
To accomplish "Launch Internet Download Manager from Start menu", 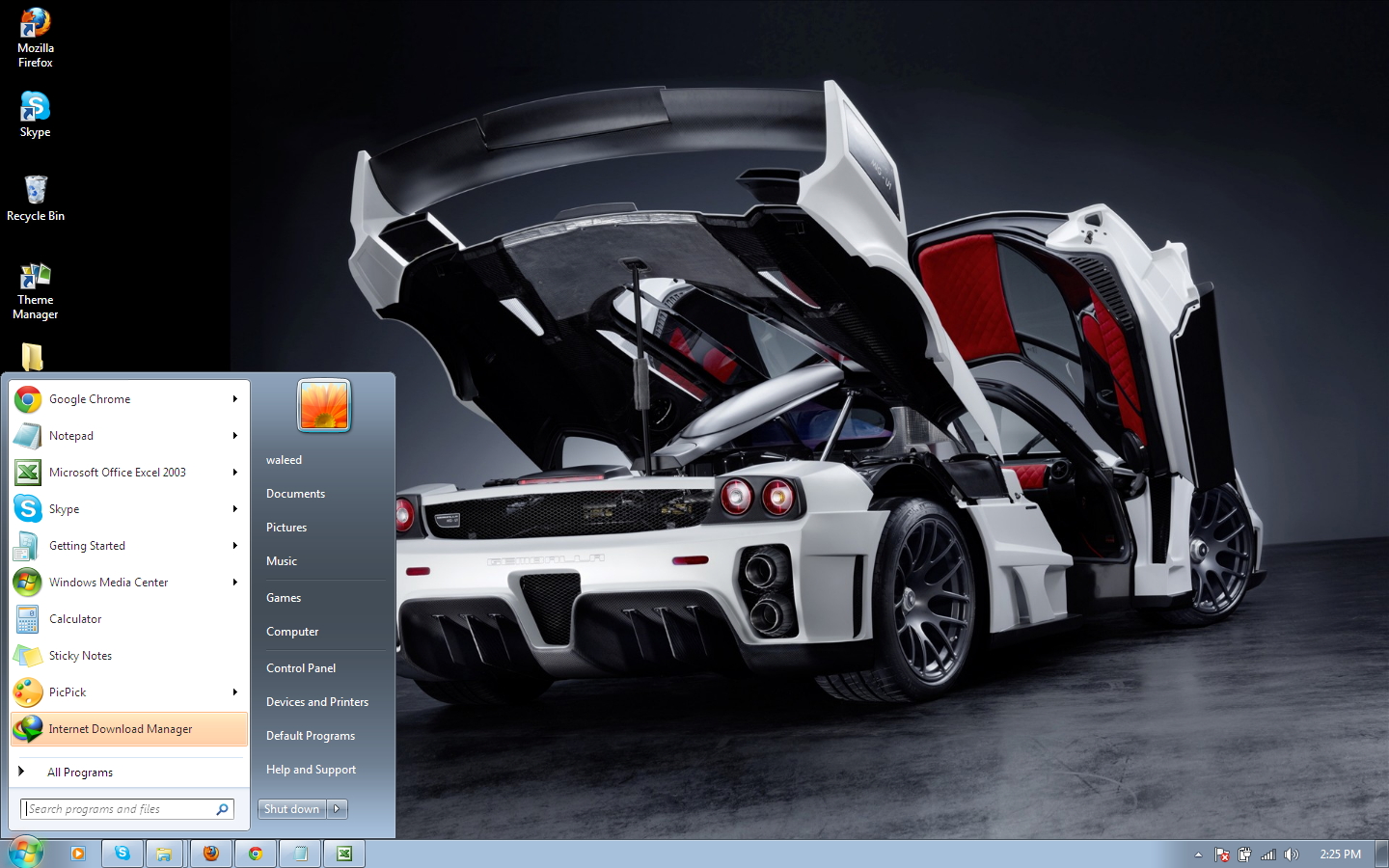I will pyautogui.click(x=120, y=729).
